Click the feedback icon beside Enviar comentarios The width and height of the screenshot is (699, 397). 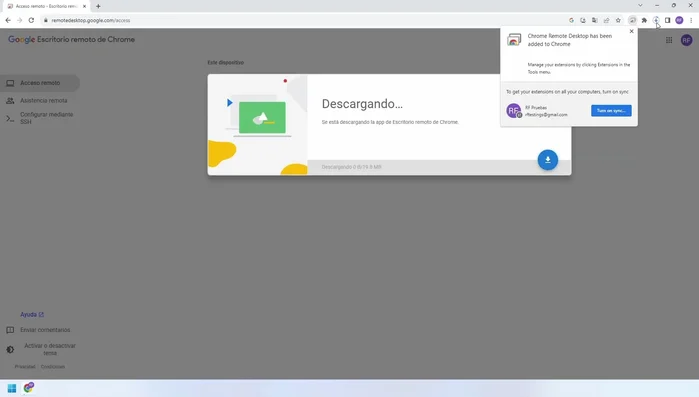(10, 330)
